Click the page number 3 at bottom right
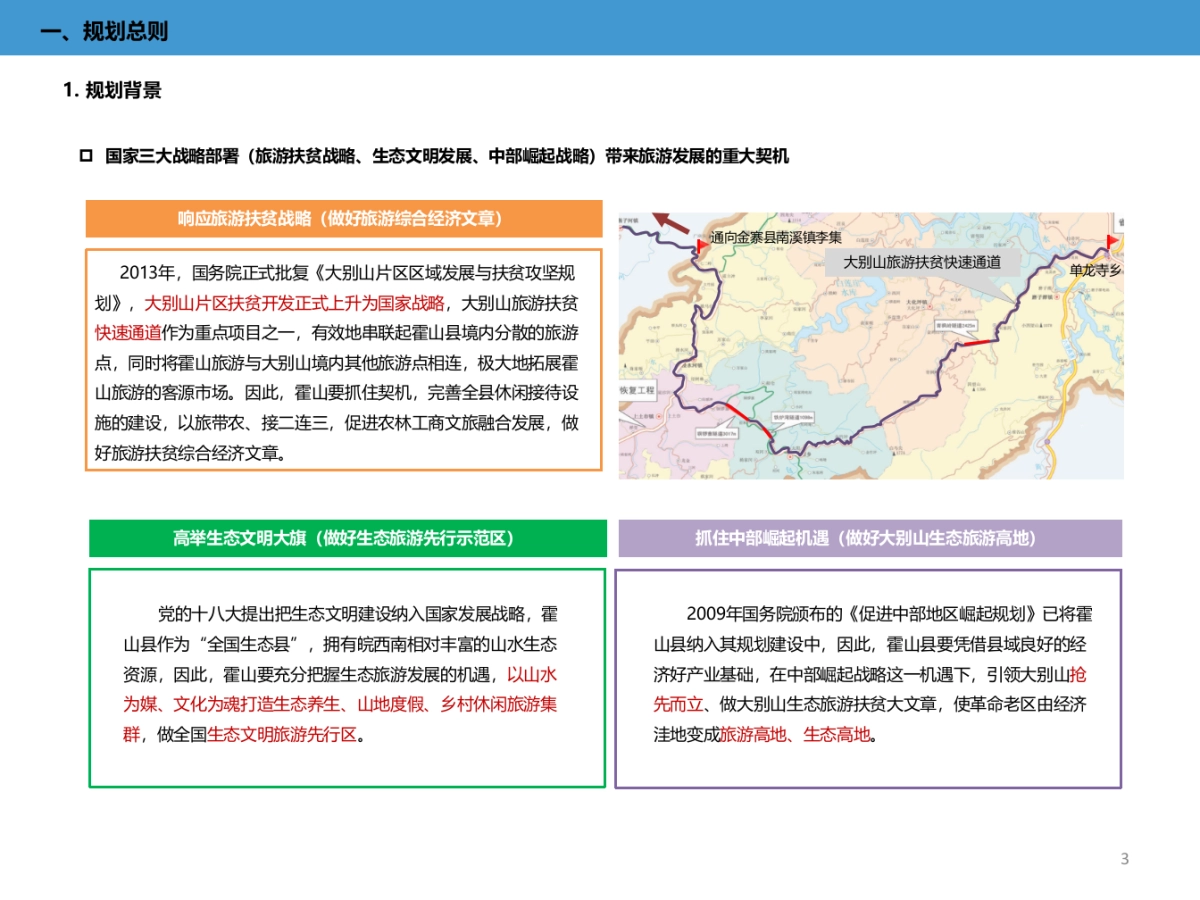Image resolution: width=1200 pixels, height=900 pixels. coord(1124,856)
